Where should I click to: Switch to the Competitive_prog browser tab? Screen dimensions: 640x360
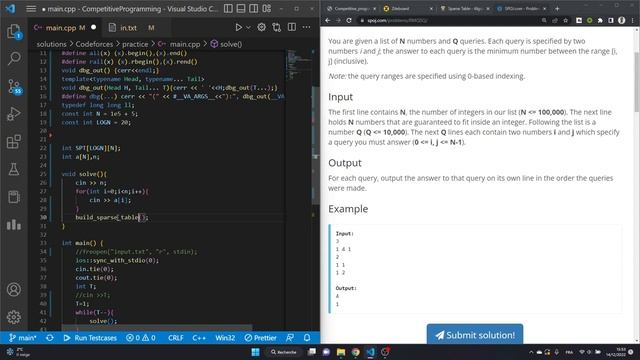[351, 8]
